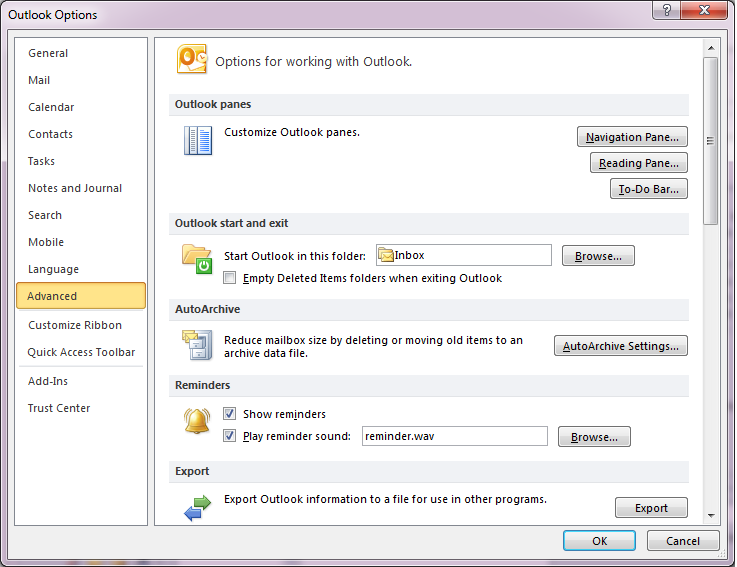Screen dimensions: 737x567
Task: Select Trust Center in the sidebar
Action: (x=59, y=408)
